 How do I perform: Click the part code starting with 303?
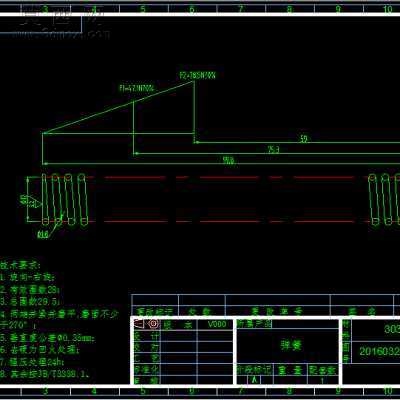click(x=392, y=330)
